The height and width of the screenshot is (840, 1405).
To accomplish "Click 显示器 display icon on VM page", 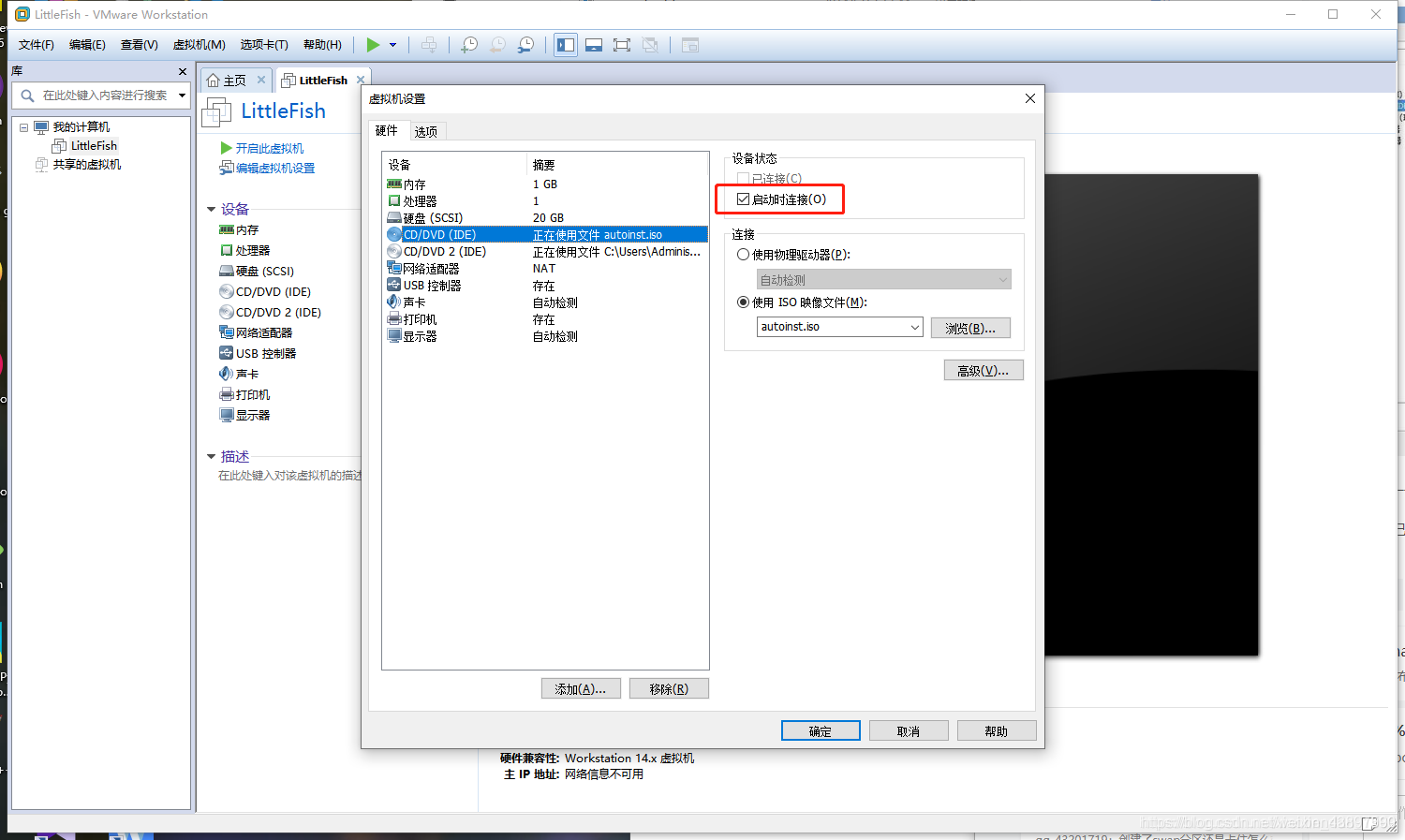I will coord(227,416).
